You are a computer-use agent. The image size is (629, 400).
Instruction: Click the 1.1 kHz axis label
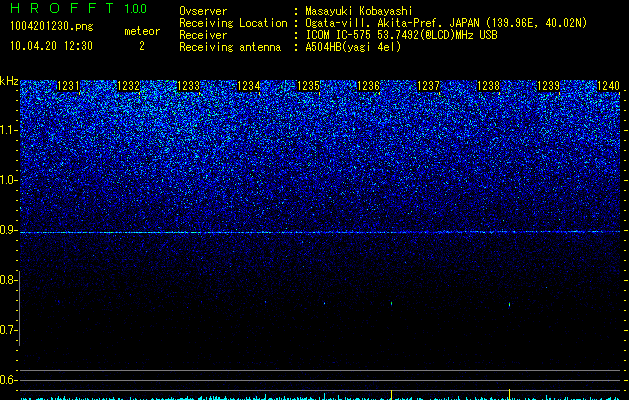(9, 130)
